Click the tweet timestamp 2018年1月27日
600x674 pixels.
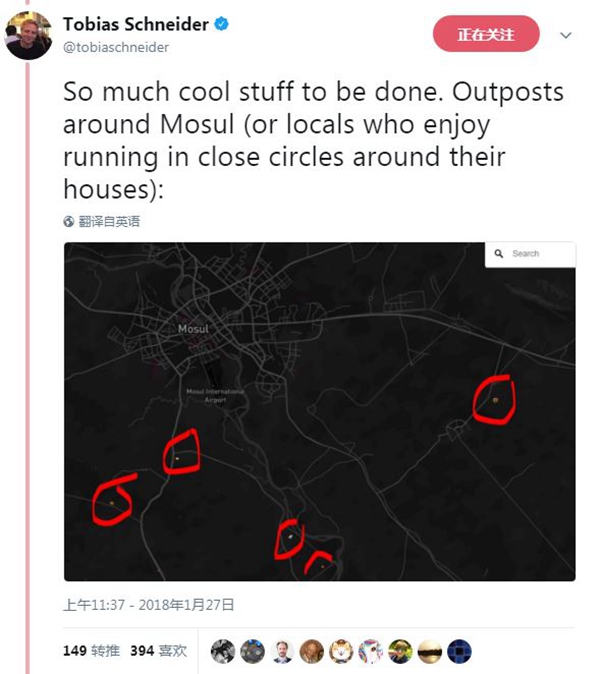coord(149,604)
